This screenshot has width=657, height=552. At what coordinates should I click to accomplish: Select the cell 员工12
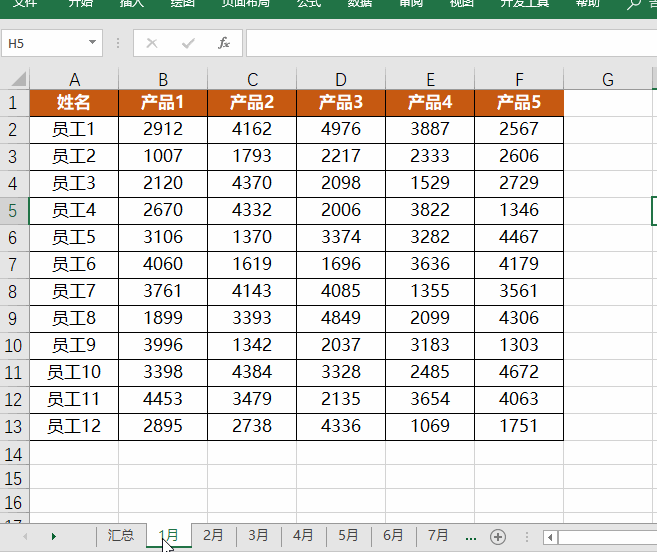[74, 427]
